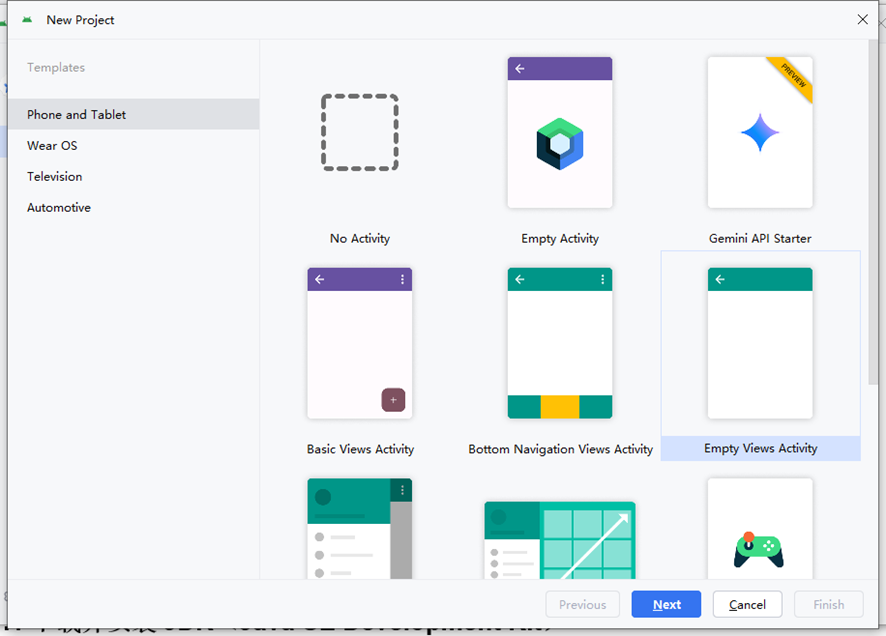Select the Basic Views Activity template
The width and height of the screenshot is (886, 636).
(x=359, y=343)
